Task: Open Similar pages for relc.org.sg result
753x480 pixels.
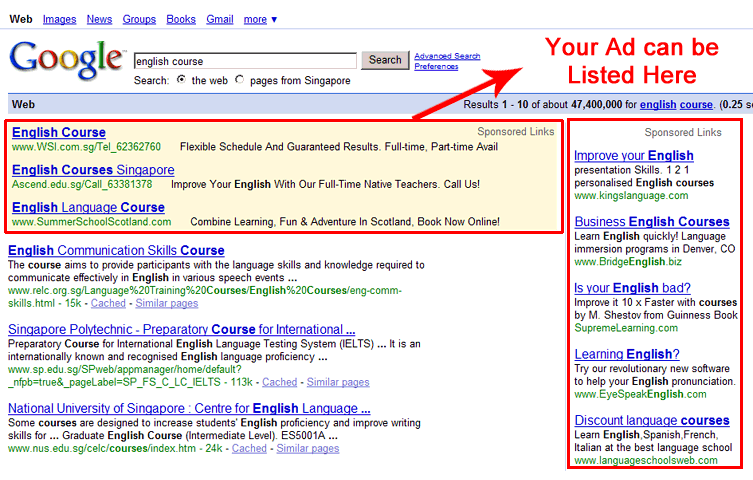Action: tap(167, 303)
